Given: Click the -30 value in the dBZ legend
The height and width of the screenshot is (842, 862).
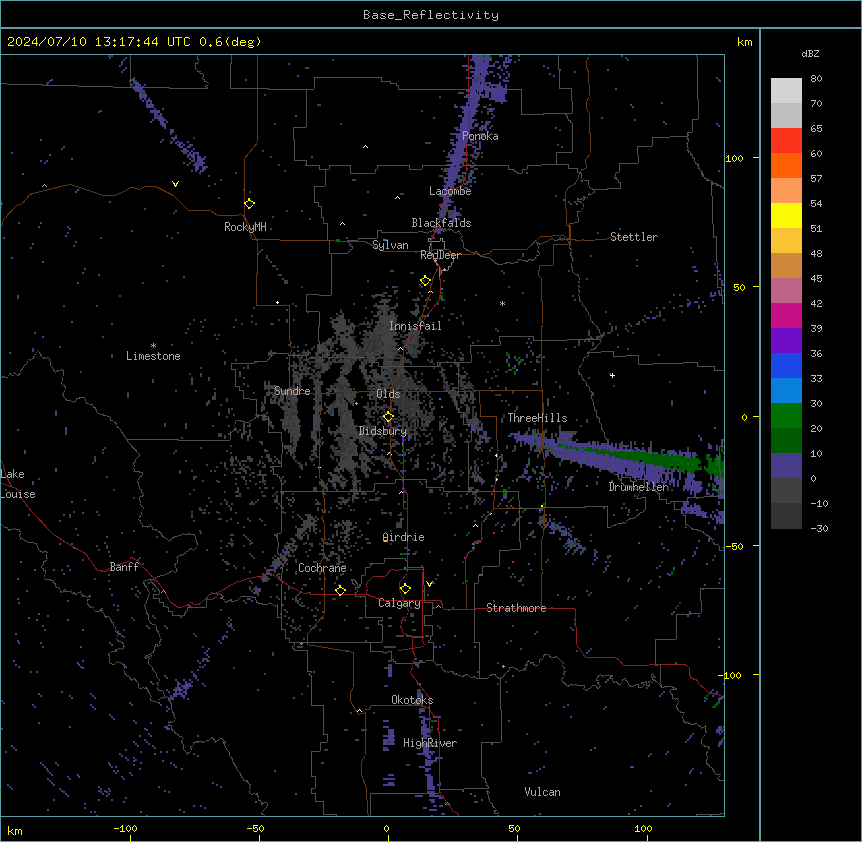Looking at the screenshot, I should coord(819,529).
